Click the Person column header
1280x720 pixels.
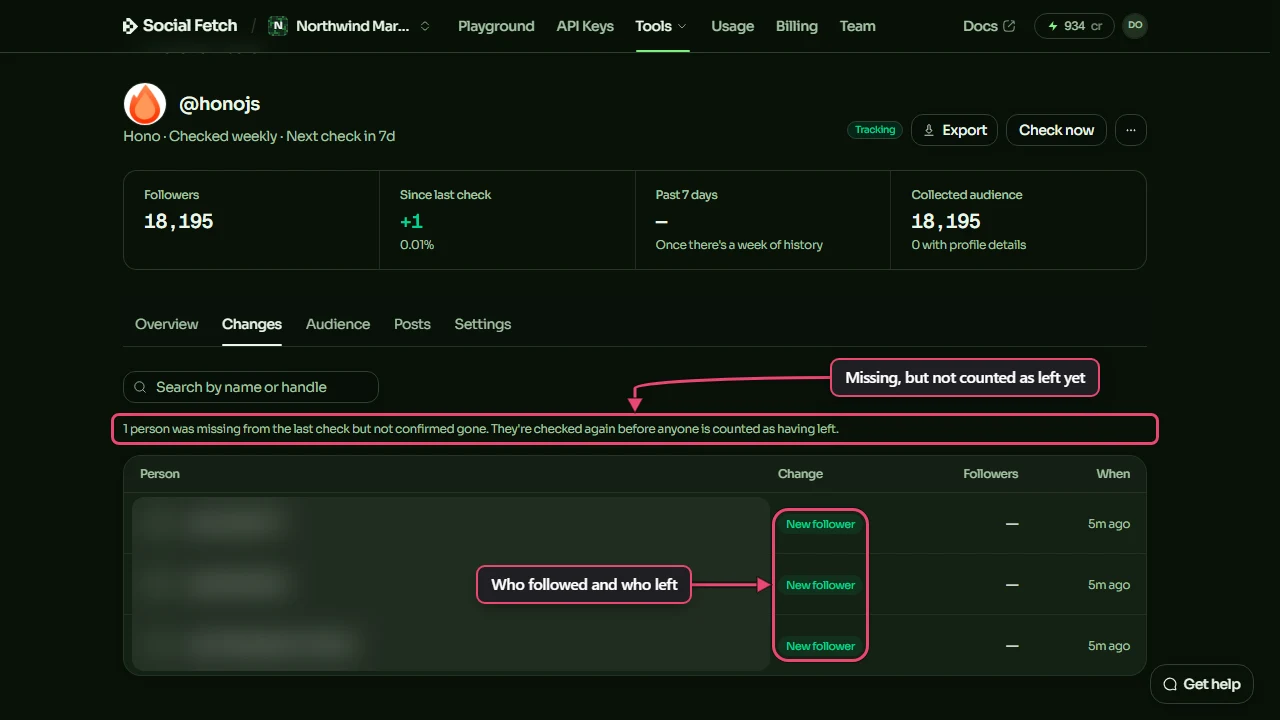click(x=160, y=474)
